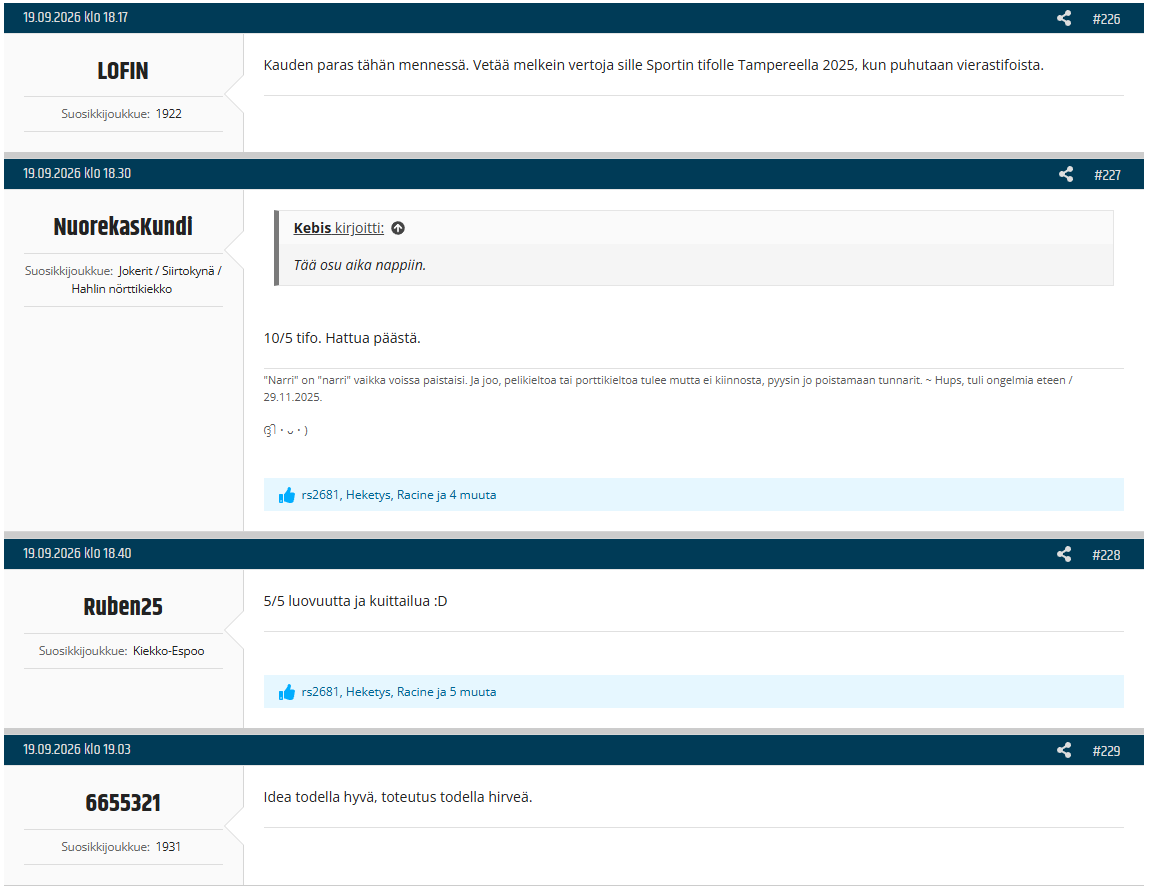Click timestamp 19.09.2026 klo 18.17
1170x886 pixels.
75,17
